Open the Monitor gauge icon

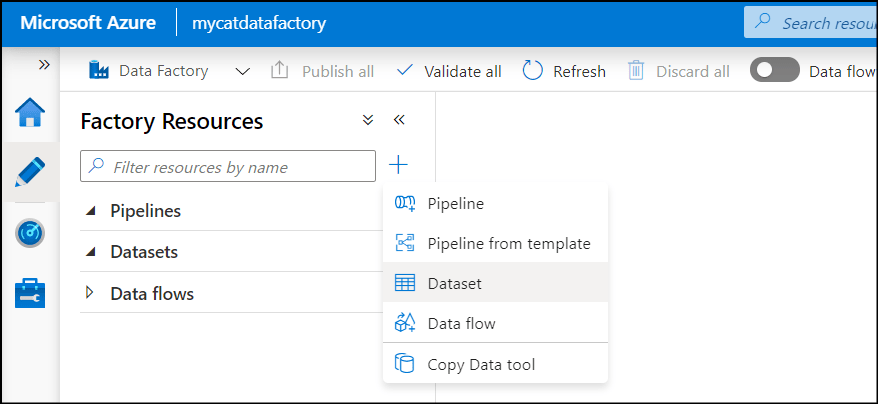(x=30, y=233)
